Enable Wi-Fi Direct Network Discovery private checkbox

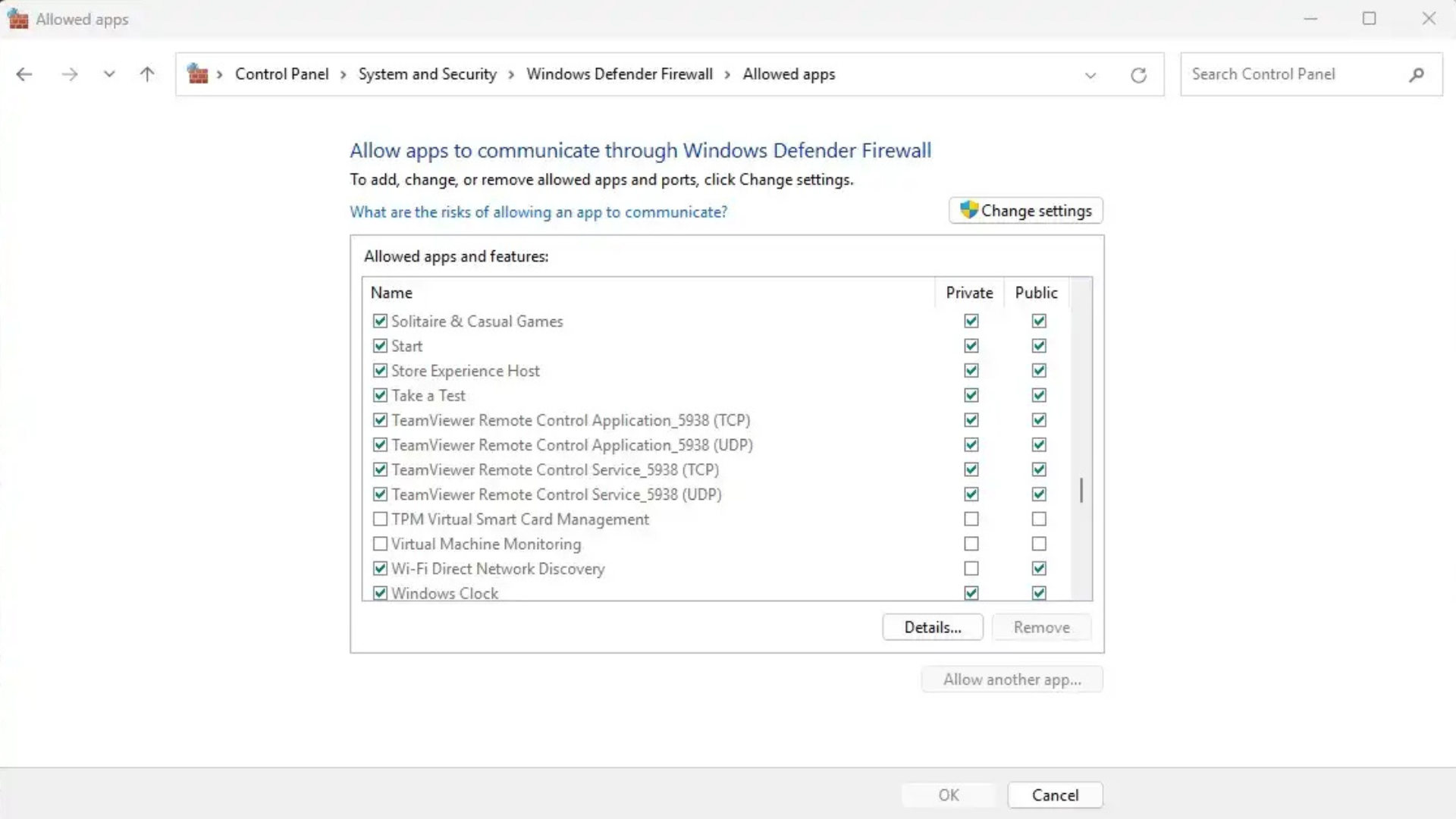coord(970,568)
